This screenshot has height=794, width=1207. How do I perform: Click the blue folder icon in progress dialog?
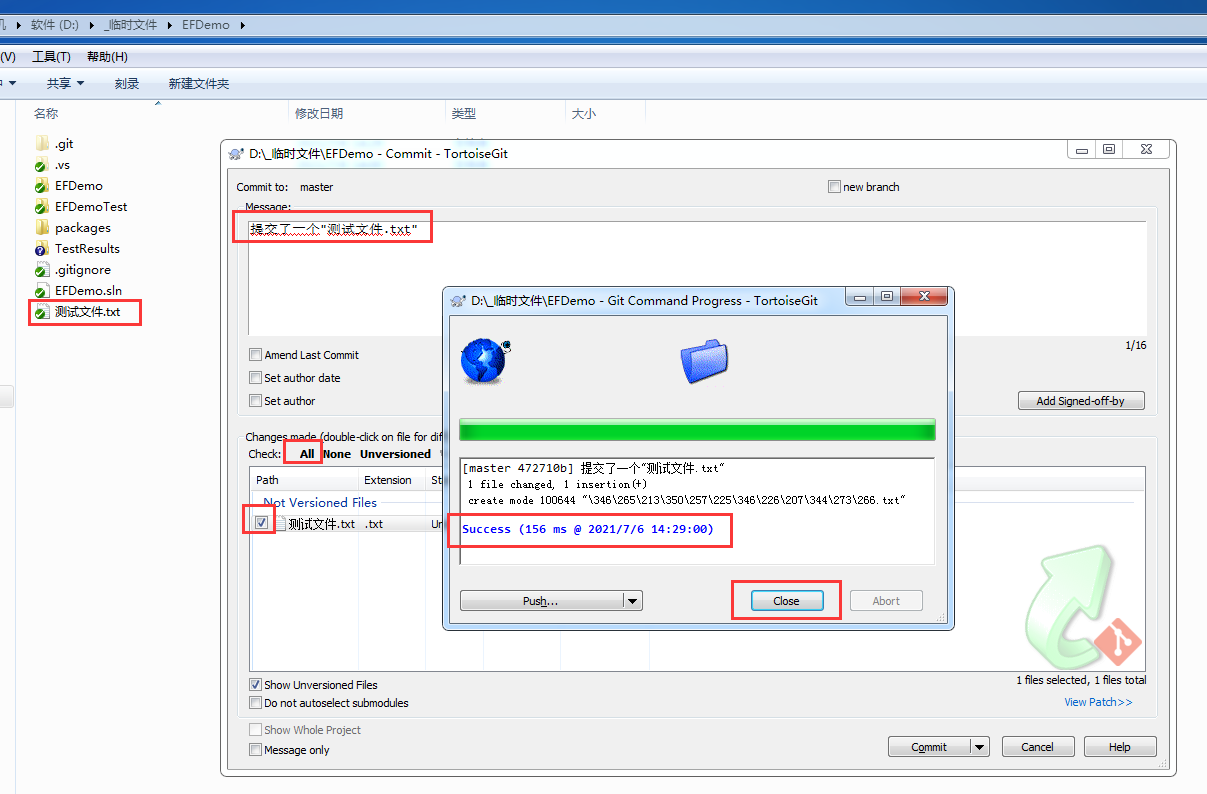tap(704, 361)
